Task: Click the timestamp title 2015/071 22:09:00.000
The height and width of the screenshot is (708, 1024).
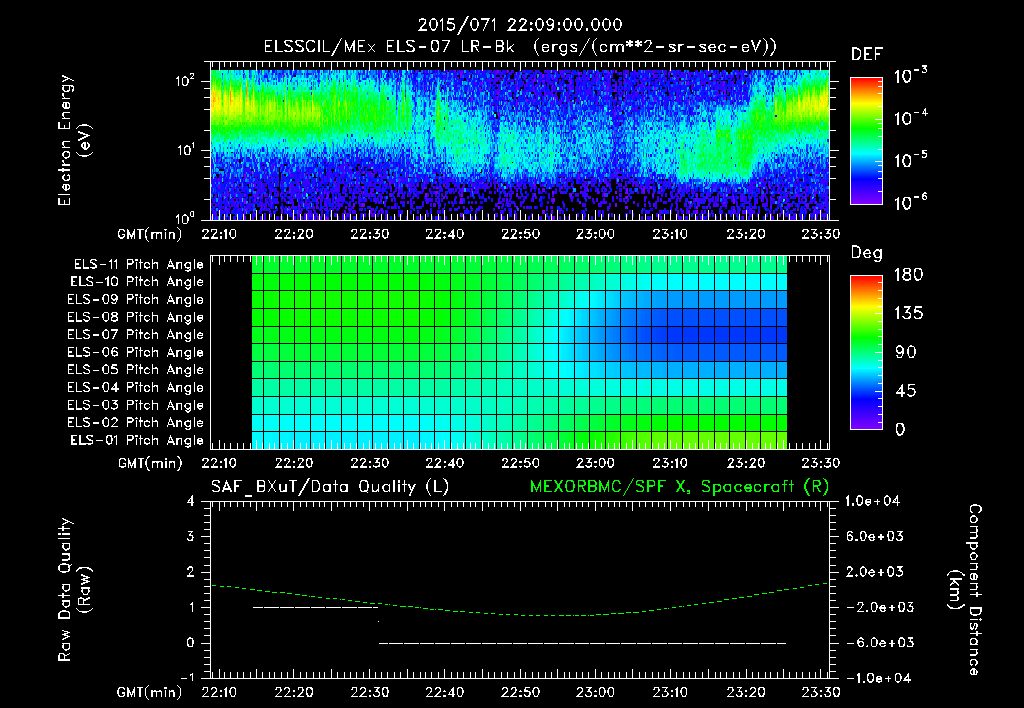Action: [520, 25]
